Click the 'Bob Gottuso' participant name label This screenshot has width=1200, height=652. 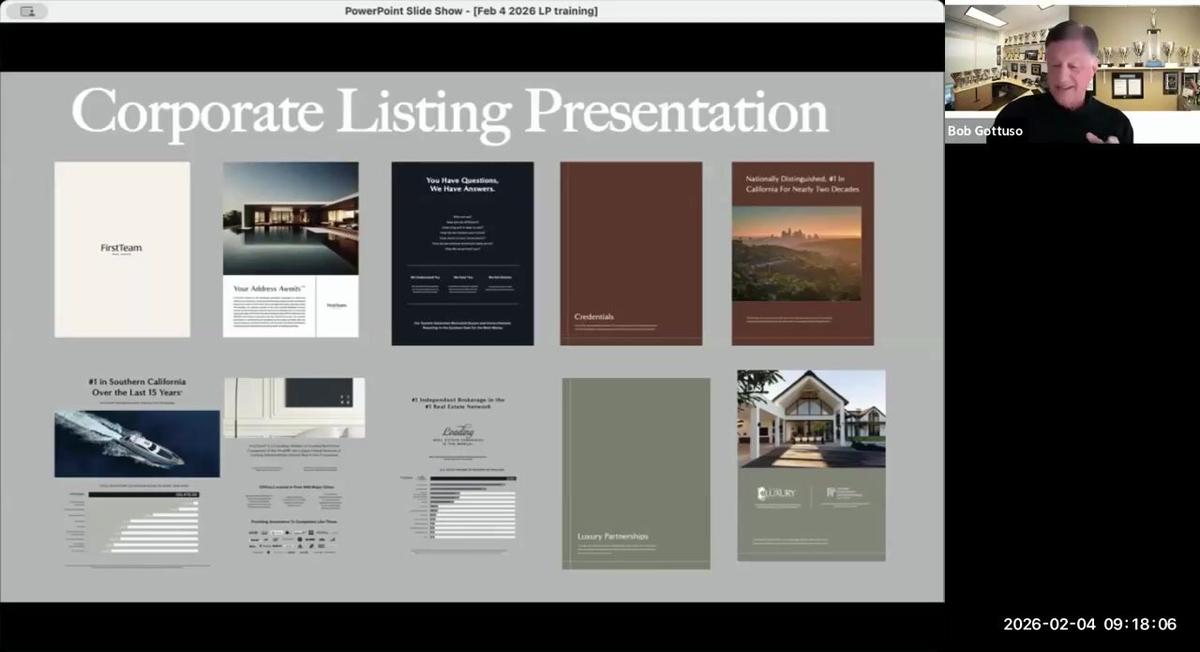pyautogui.click(x=984, y=130)
